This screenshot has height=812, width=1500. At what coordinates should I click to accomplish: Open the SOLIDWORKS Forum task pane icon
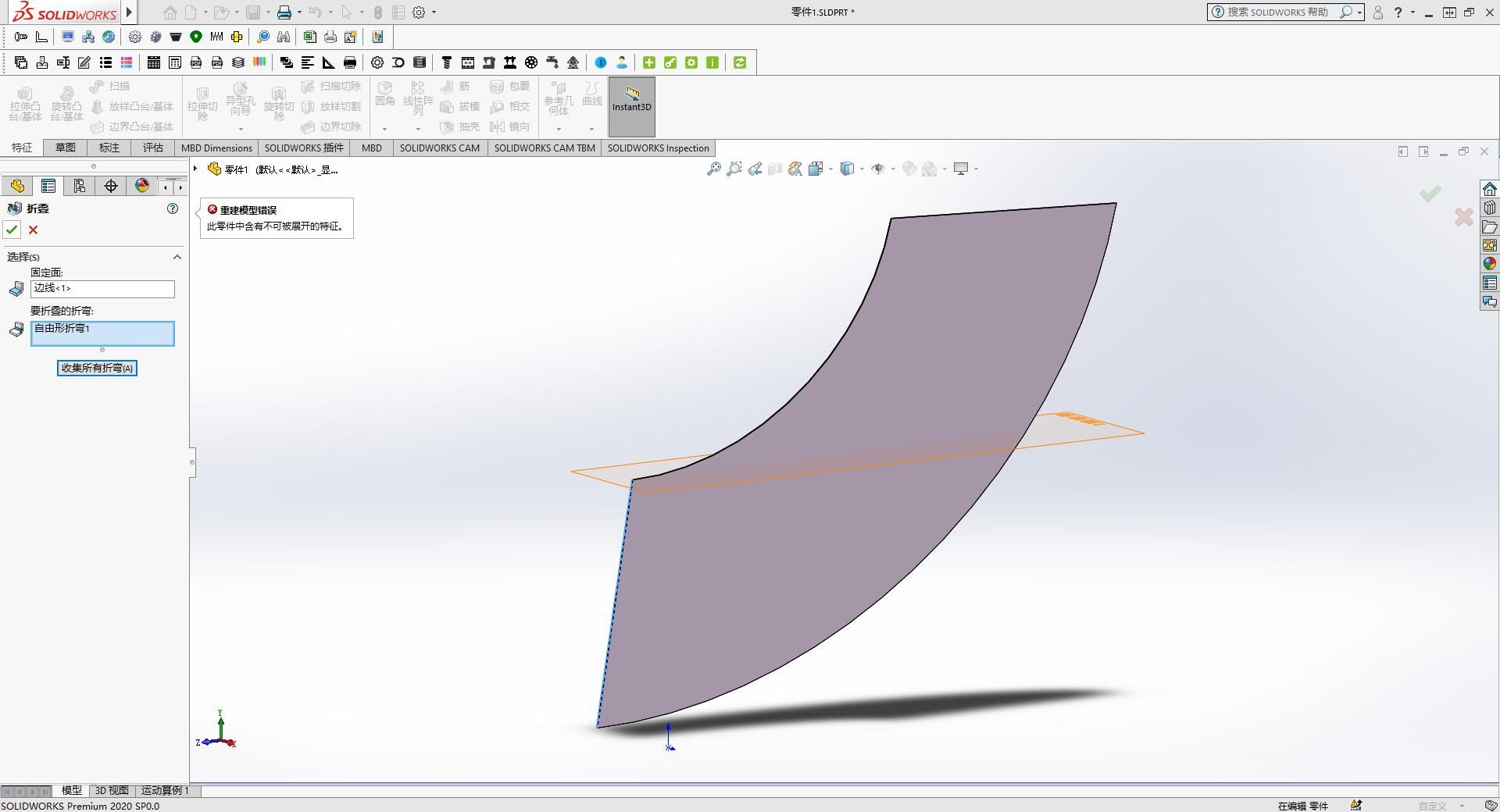click(1490, 301)
